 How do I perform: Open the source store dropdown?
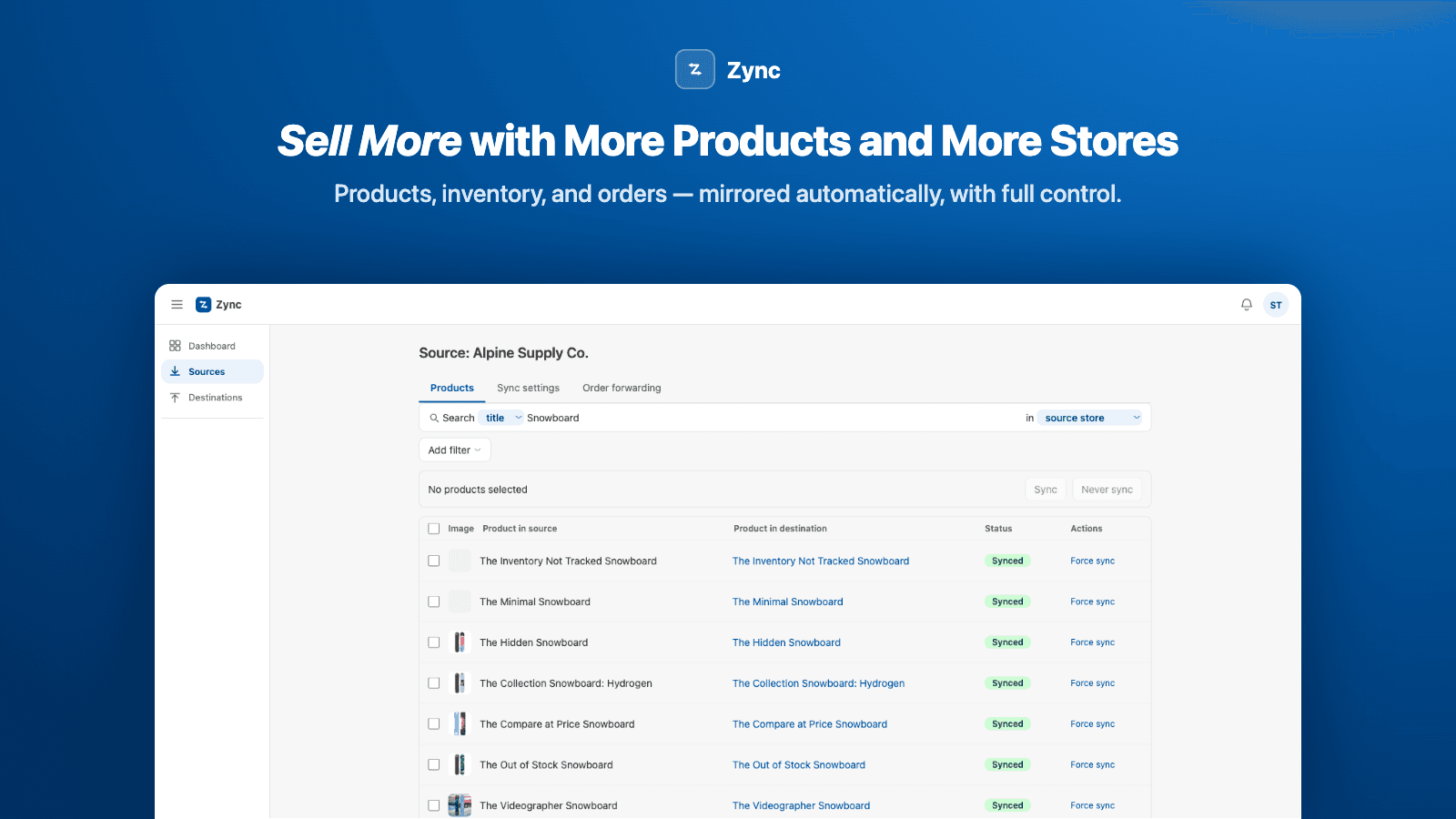click(1090, 418)
